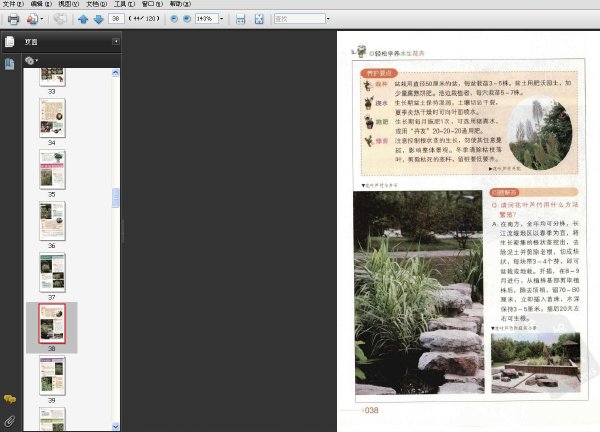Click the zoom in plus button
The width and height of the screenshot is (600, 432).
pyautogui.click(x=187, y=18)
